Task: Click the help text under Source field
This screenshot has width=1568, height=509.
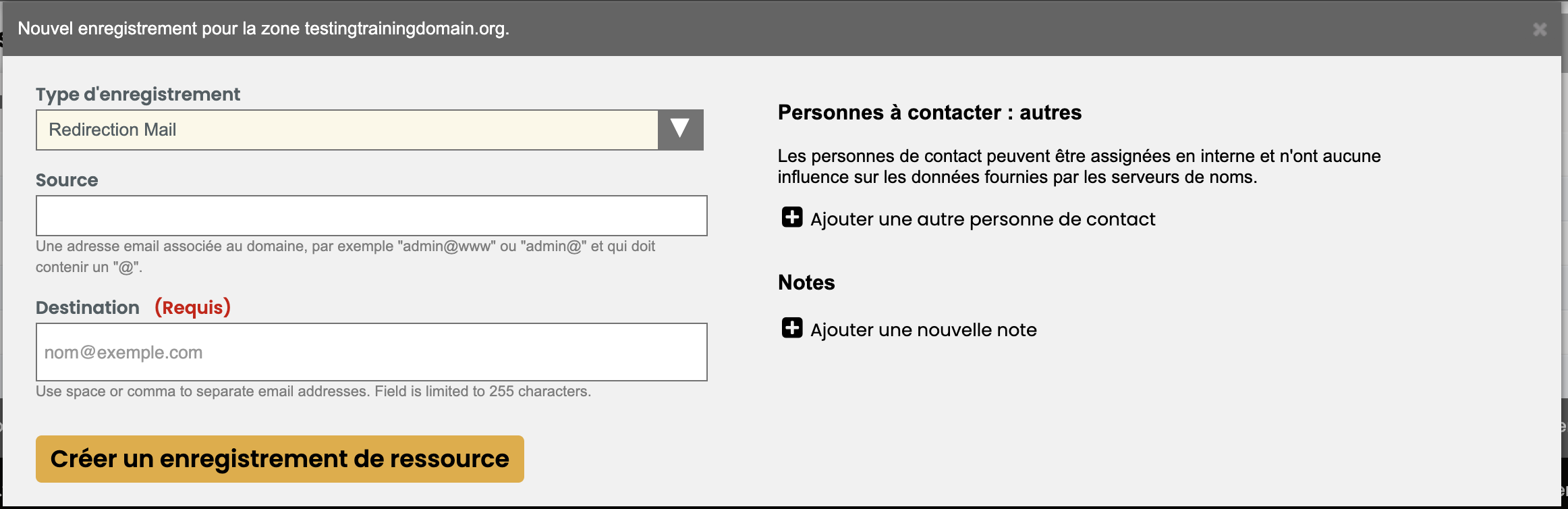Action: [x=345, y=257]
